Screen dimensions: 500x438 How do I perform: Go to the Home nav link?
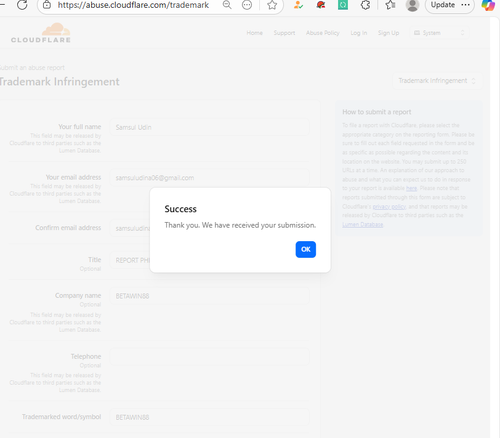pos(255,33)
